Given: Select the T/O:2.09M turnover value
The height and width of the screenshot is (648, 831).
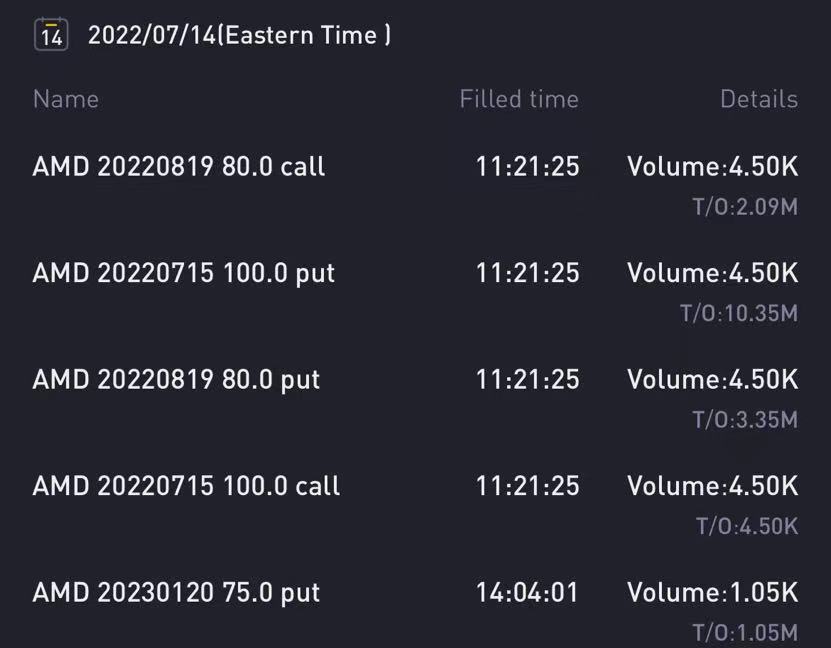Looking at the screenshot, I should [745, 207].
